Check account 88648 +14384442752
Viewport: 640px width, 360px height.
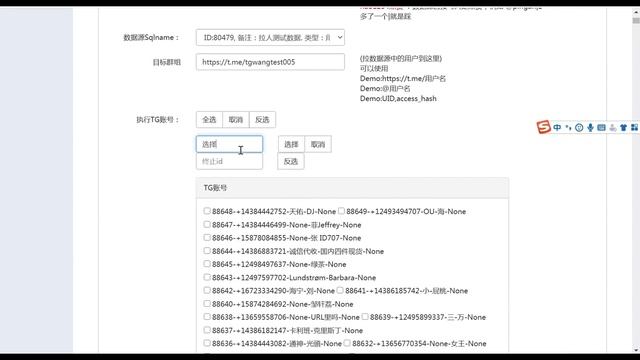[207, 211]
